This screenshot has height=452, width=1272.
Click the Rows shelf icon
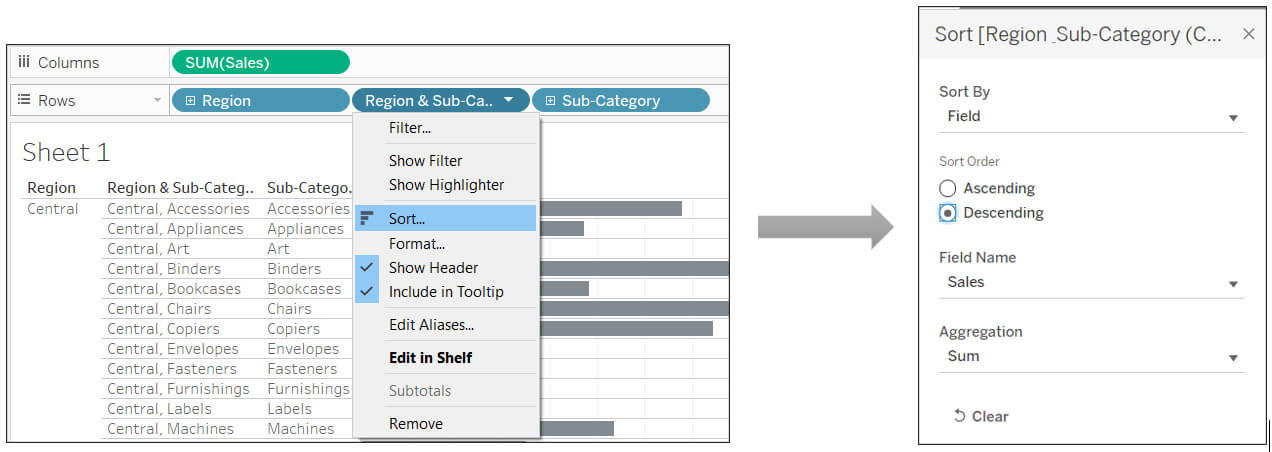(x=24, y=100)
